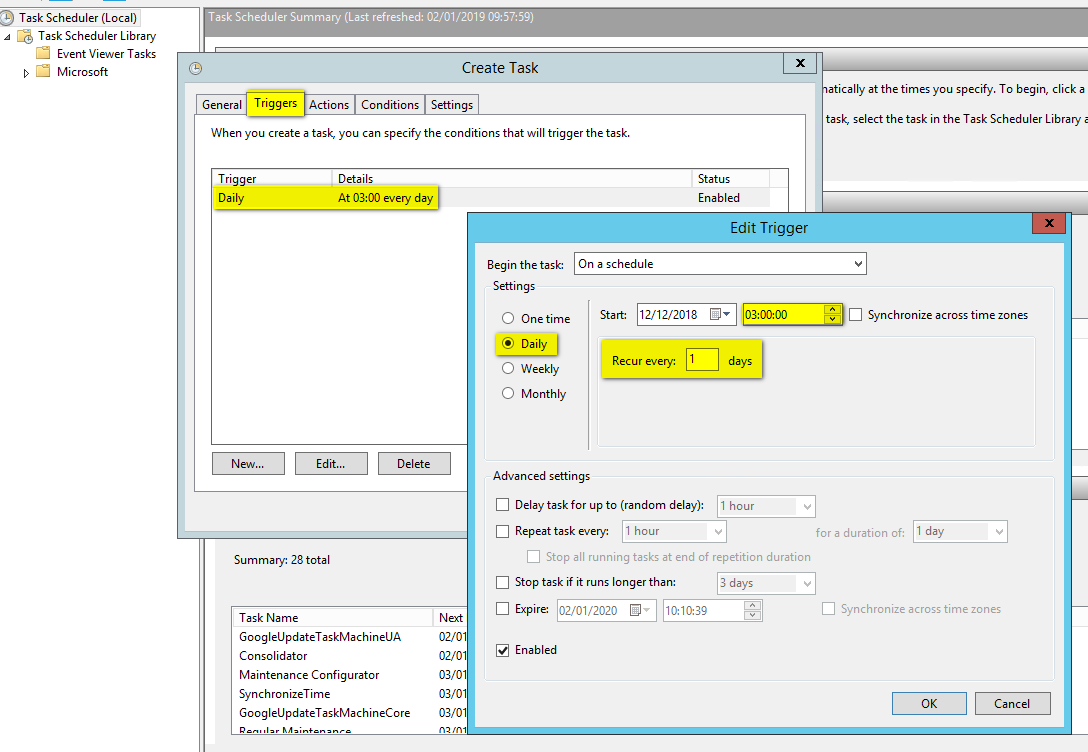Click the Event Viewer Tasks folder icon
Viewport: 1088px width, 752px height.
pos(43,54)
